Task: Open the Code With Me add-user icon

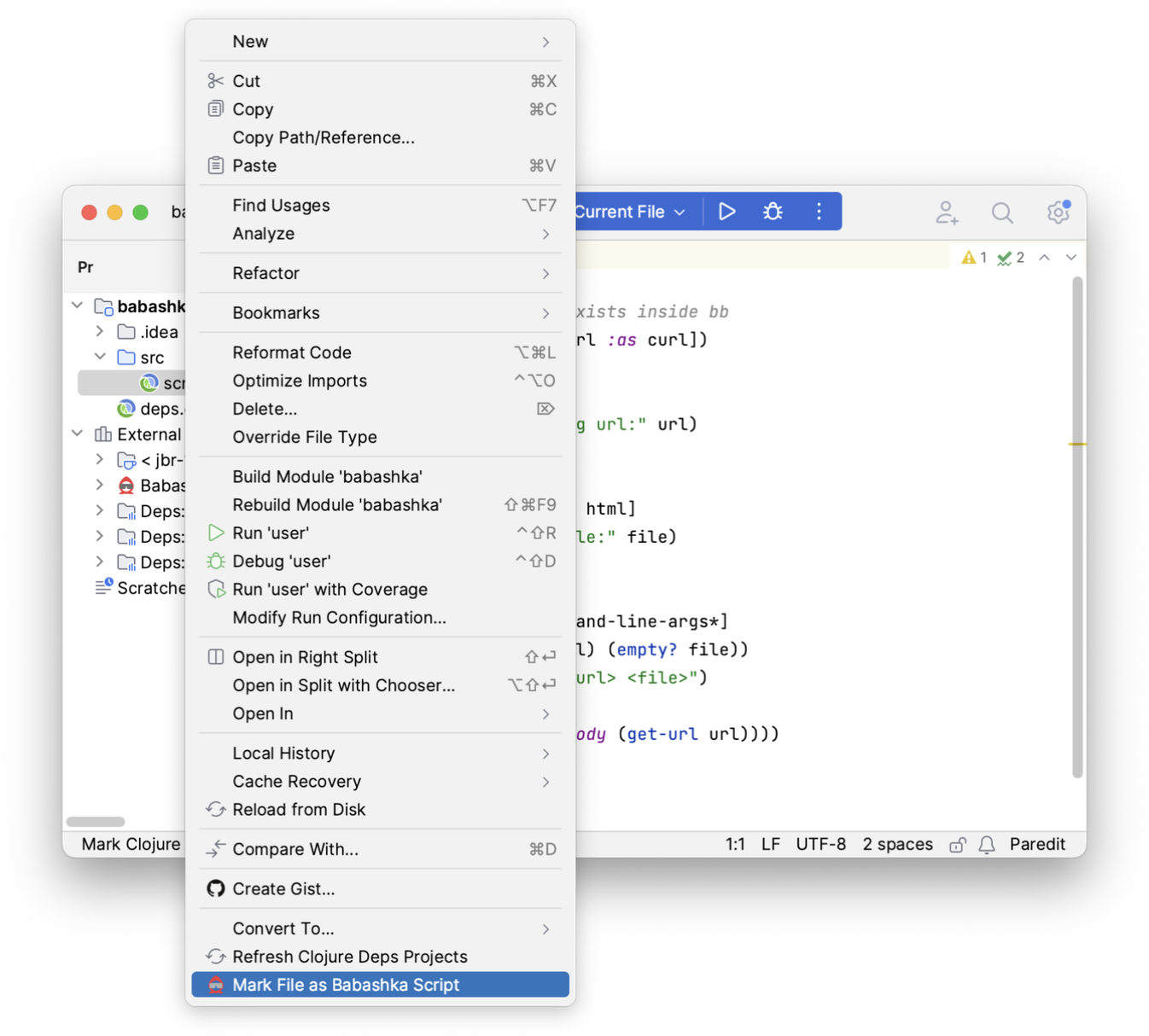Action: [947, 212]
